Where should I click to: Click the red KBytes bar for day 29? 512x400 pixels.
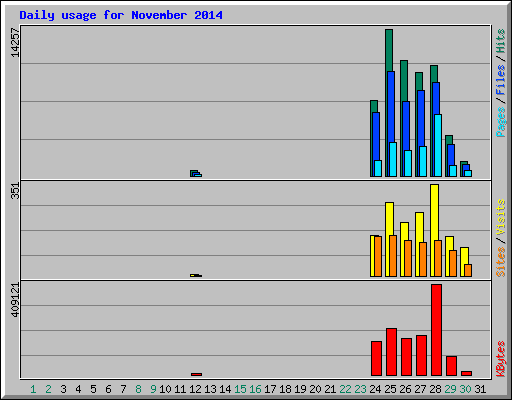(451, 366)
